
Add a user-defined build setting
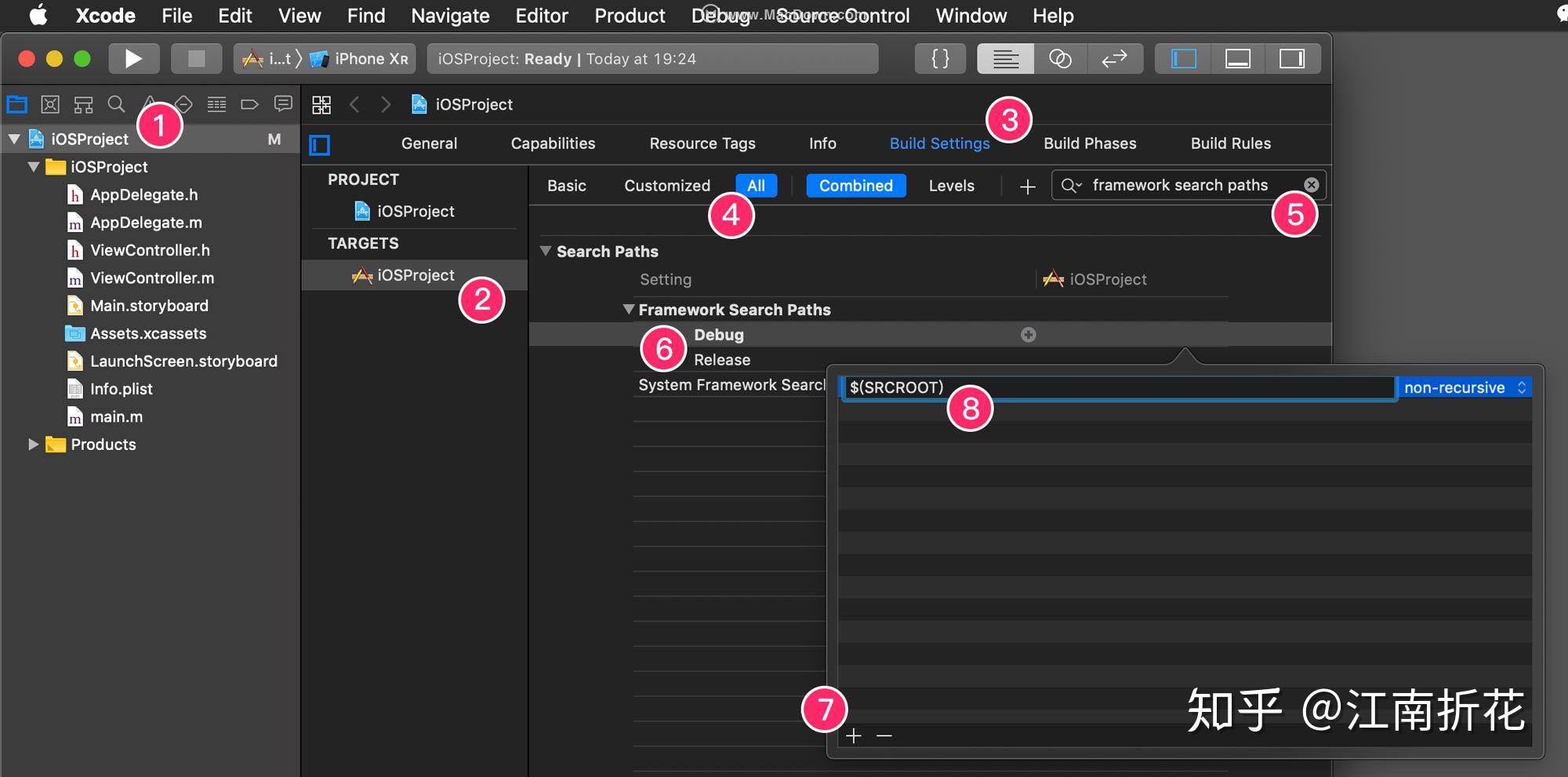pos(1027,187)
